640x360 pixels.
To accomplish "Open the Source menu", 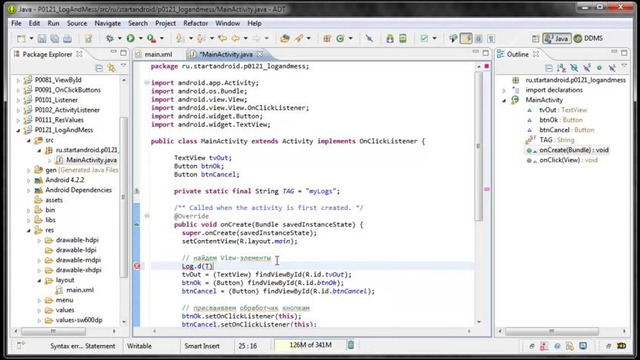I will point(77,23).
